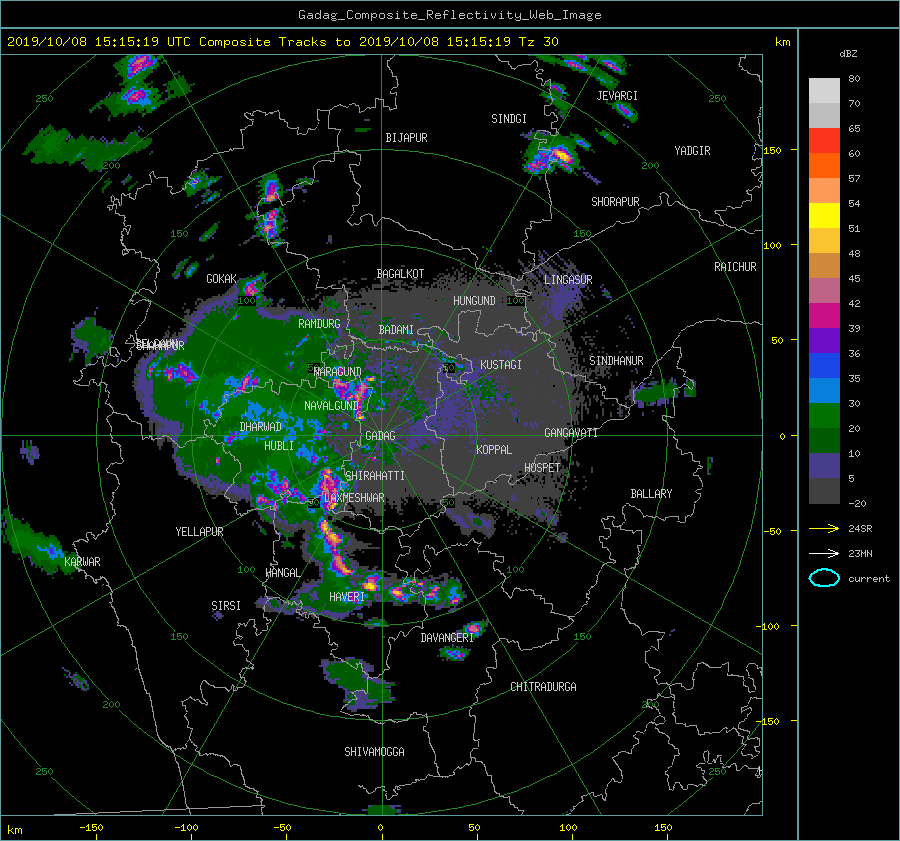Click the KOPPAL city label
Screen dimensions: 900x841
494,450
